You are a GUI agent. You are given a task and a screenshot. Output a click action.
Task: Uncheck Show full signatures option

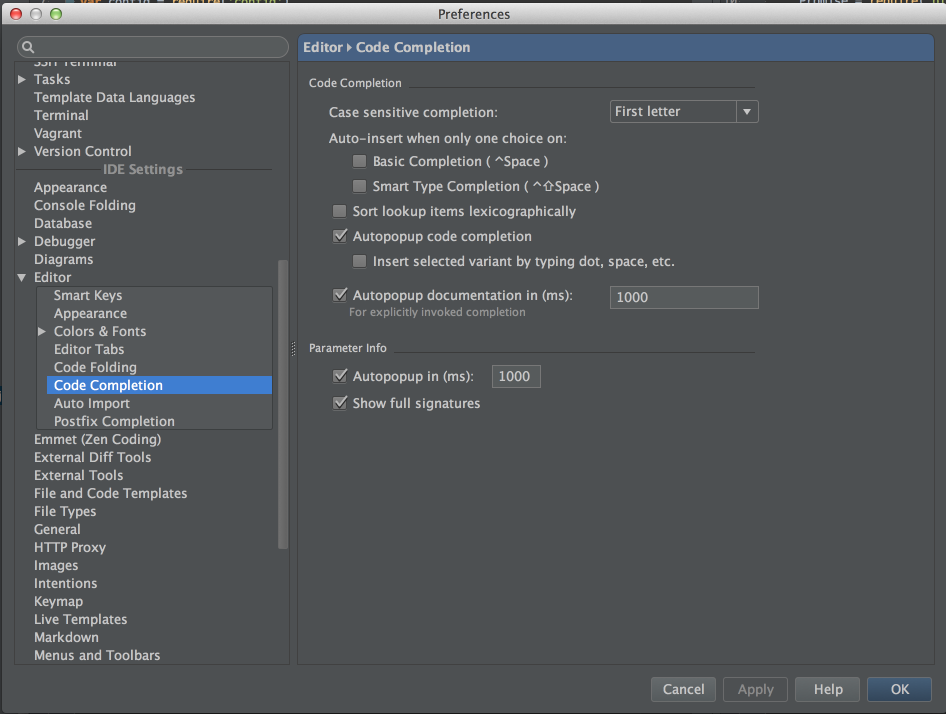[x=340, y=404]
